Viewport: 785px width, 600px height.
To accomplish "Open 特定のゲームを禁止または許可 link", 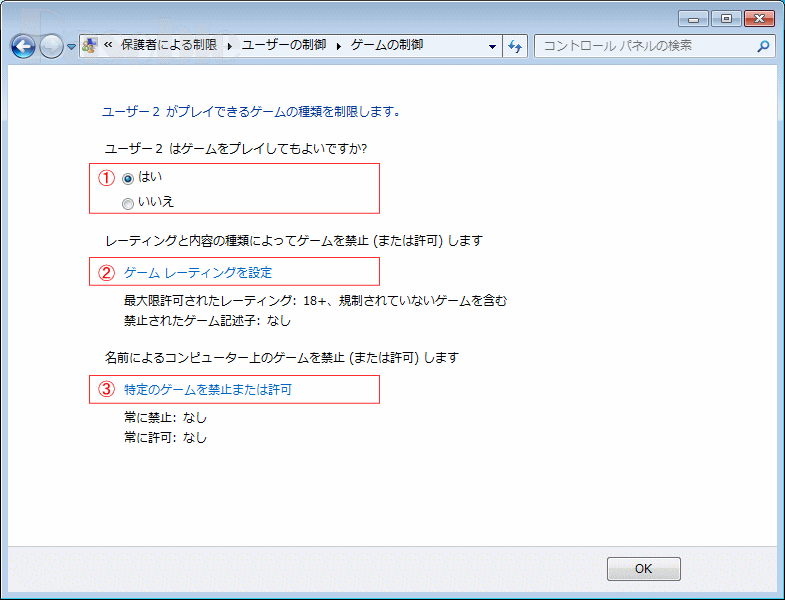I will [x=208, y=390].
